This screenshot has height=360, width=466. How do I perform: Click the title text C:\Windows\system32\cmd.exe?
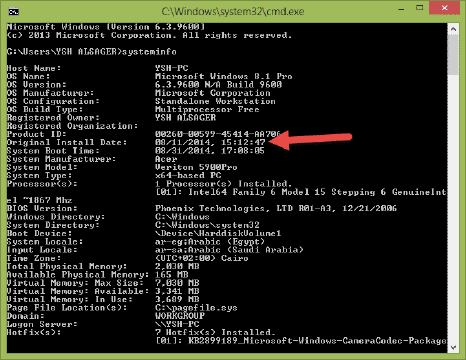(x=233, y=12)
